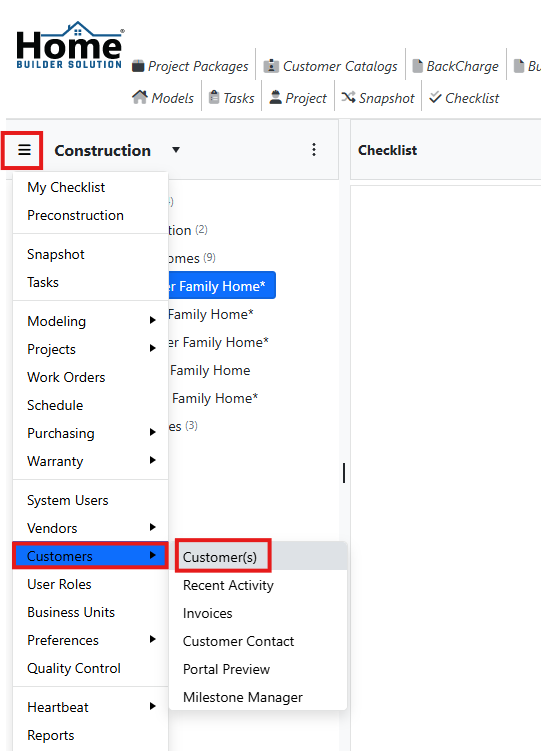Click the hamburger menu icon

[x=24, y=150]
